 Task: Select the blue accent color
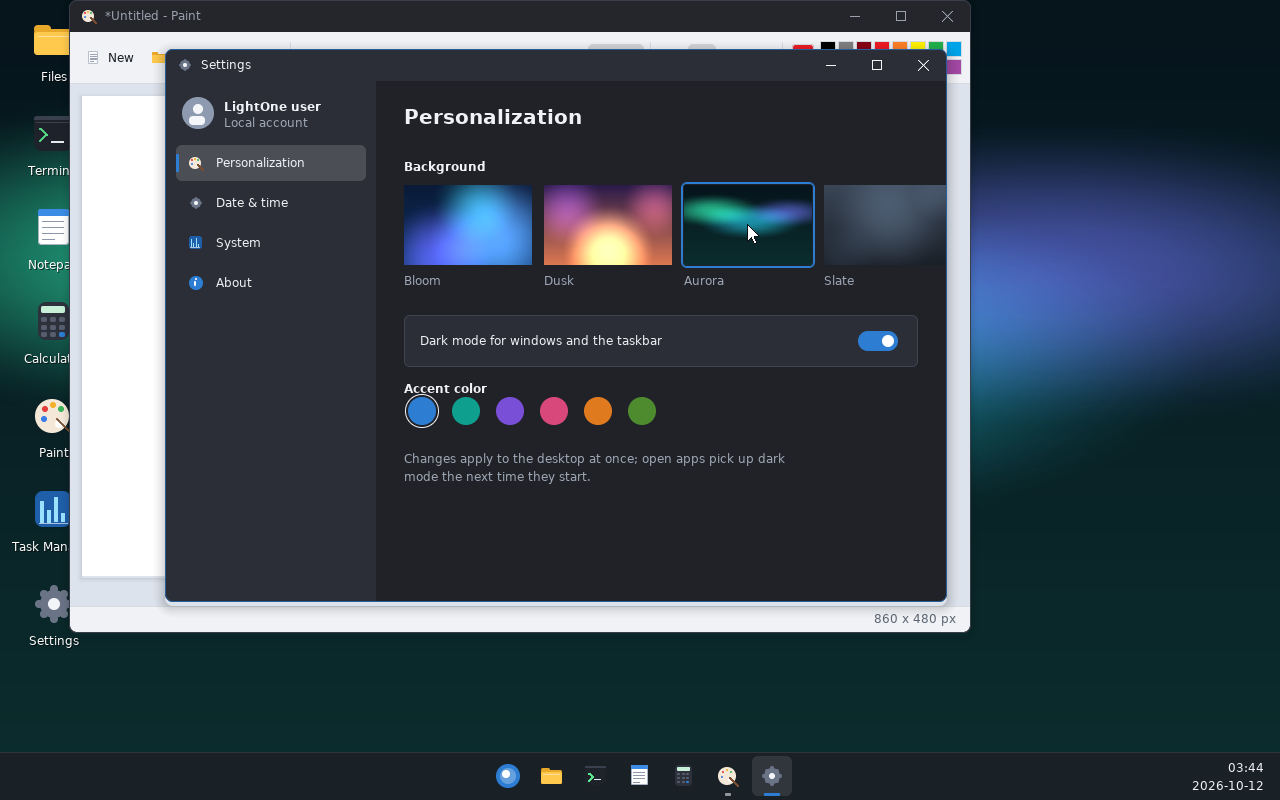point(422,411)
